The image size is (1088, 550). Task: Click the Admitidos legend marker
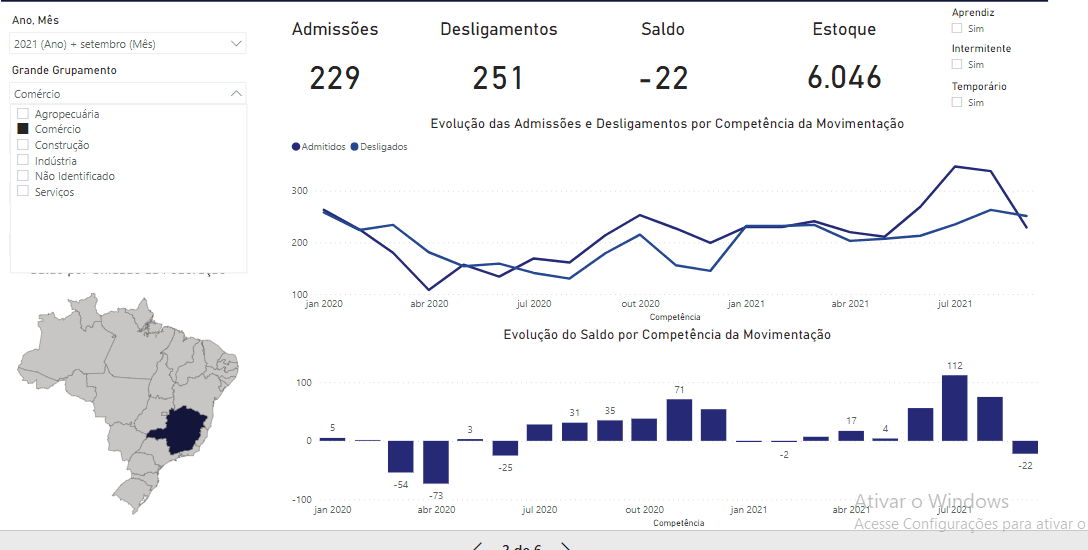click(296, 147)
